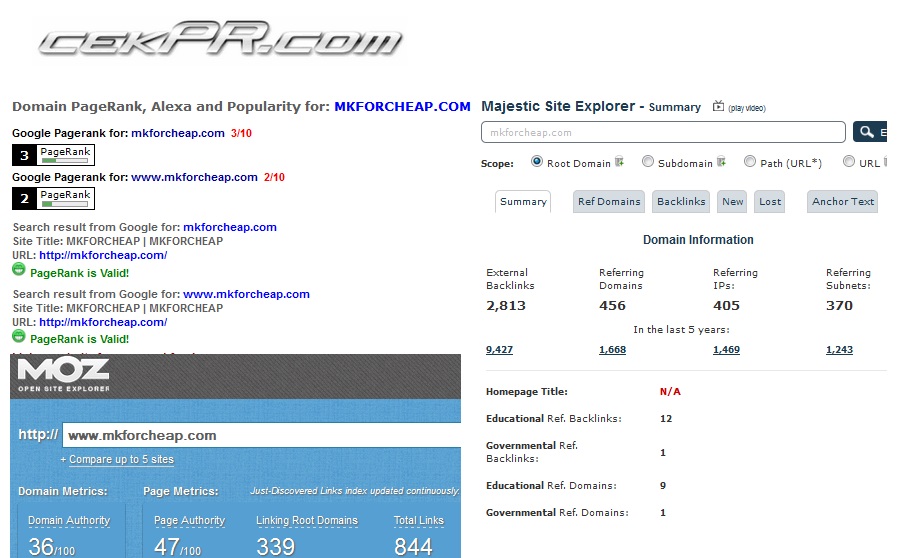Viewport: 912px width, 558px height.
Task: Click mkforcheap.com in first search result line
Action: [x=230, y=227]
